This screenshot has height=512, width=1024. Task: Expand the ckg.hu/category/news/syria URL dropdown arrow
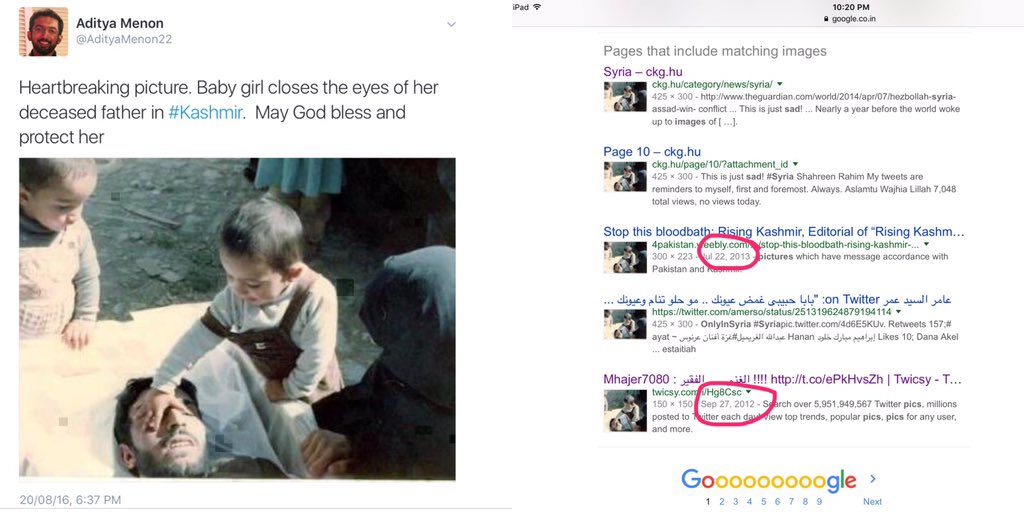click(x=780, y=83)
